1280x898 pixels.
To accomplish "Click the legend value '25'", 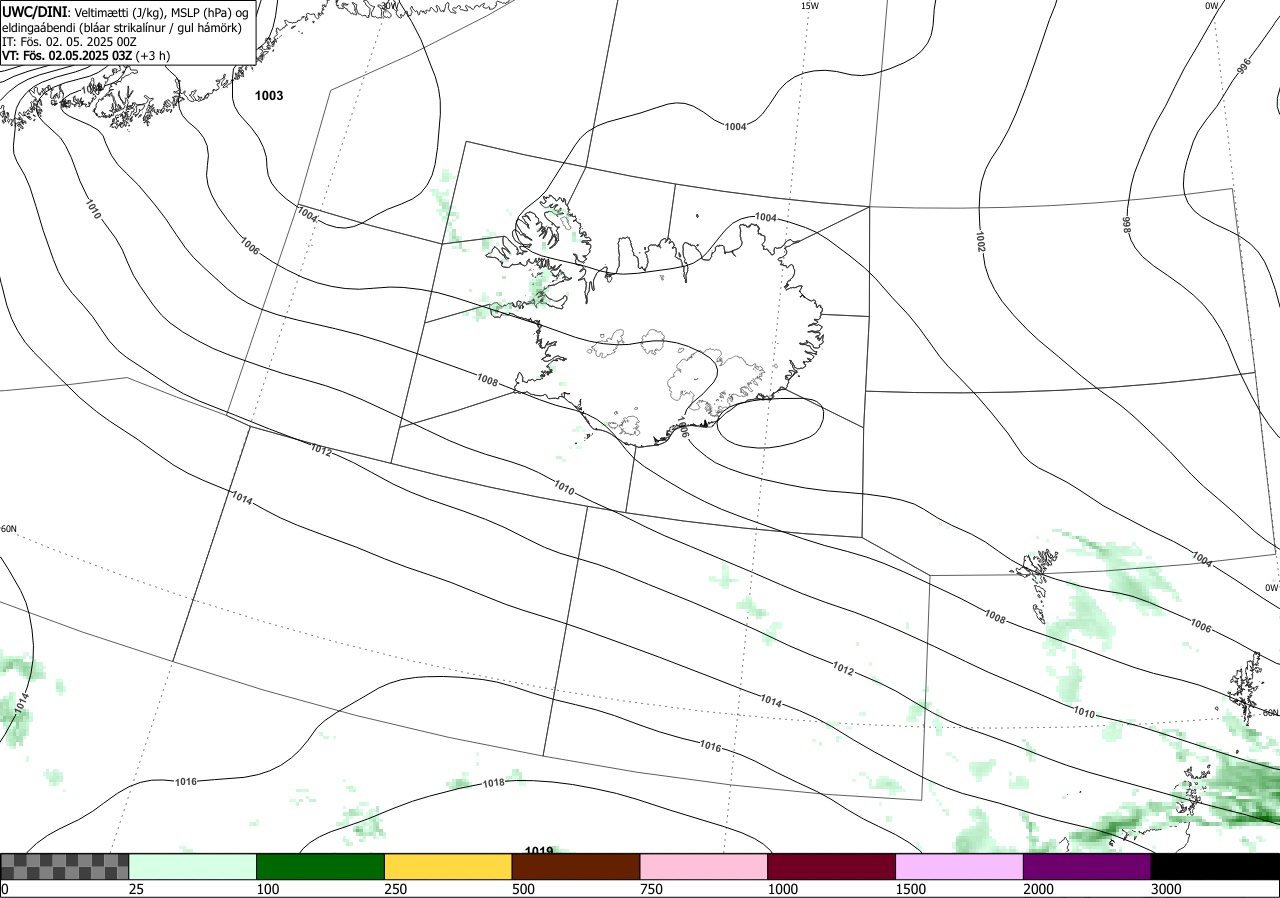I will pyautogui.click(x=136, y=889).
